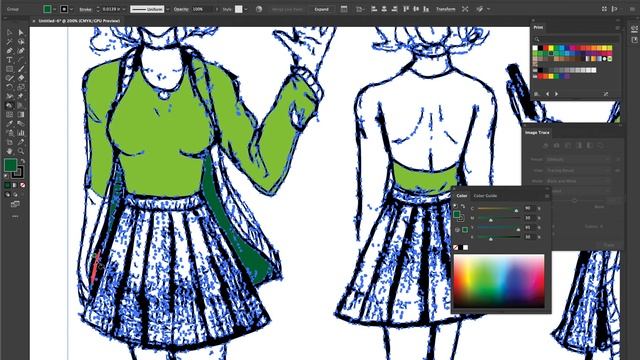640x360 pixels.
Task: Open the Fill color dropdown in control bar
Action: tap(54, 9)
